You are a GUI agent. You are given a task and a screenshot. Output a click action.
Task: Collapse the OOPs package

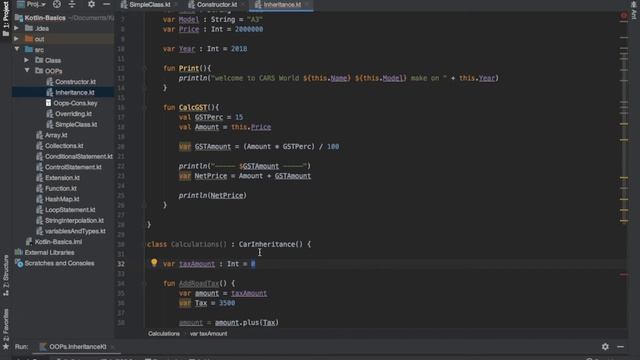click(27, 71)
